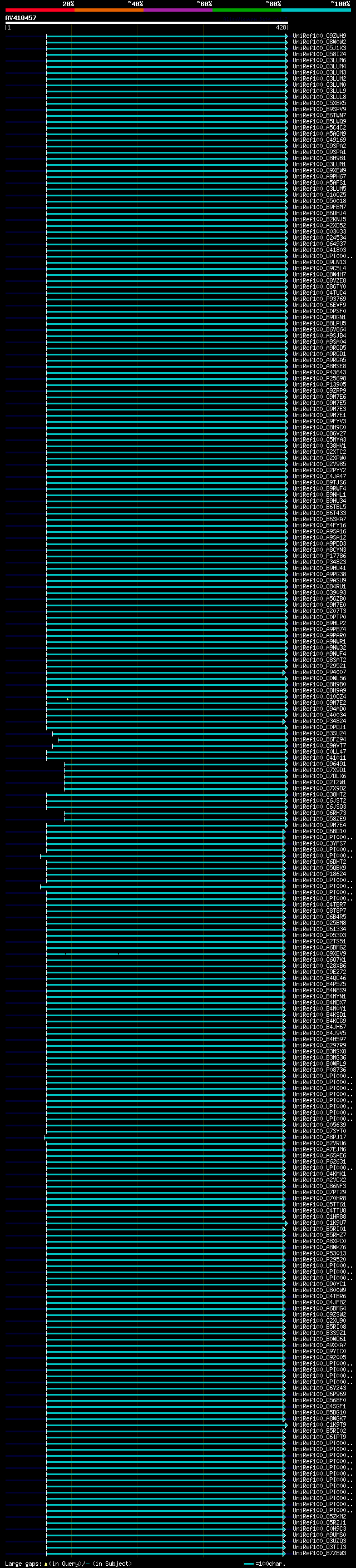Viewport: 356px width, 1568px height.
Task: Click the white AV410457 query sequence bar
Action: coord(147,22)
